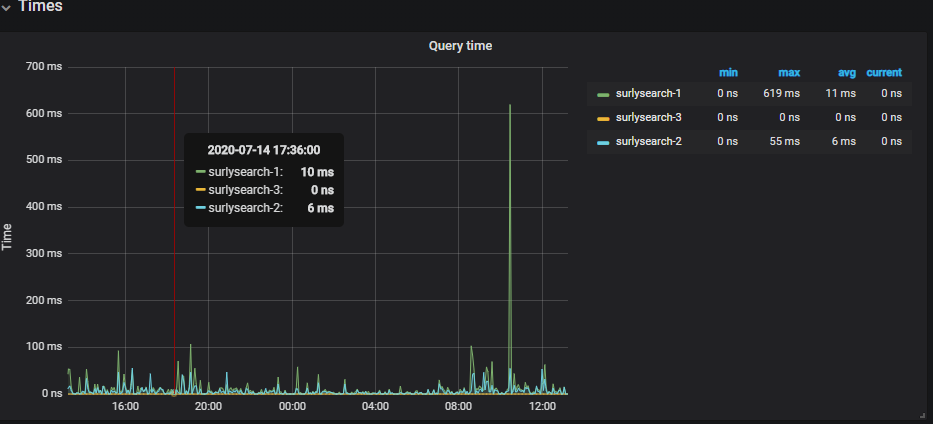Click yellow color line icon for surlysearch-3

[x=603, y=119]
